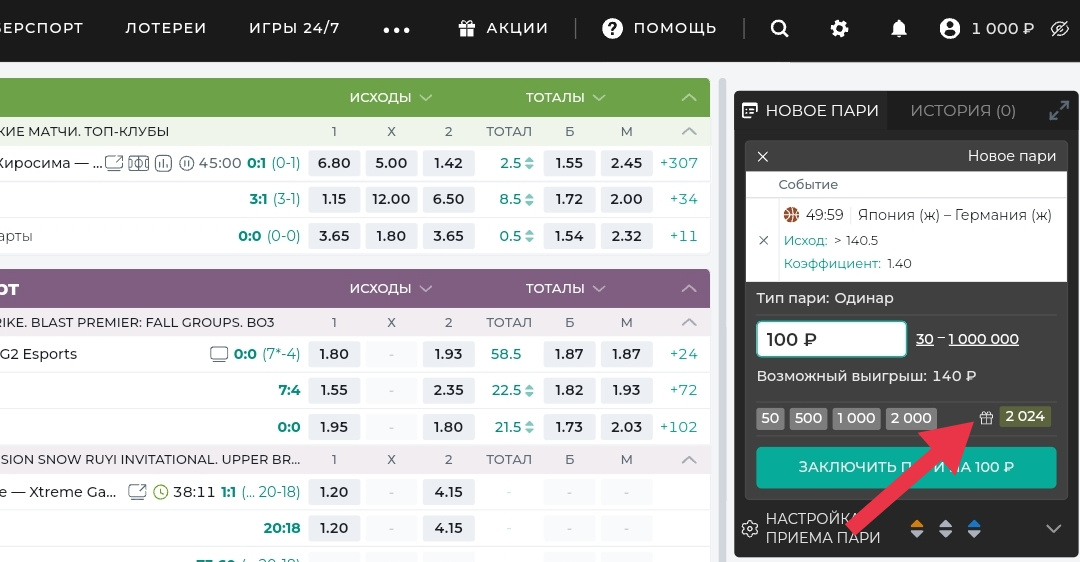Screen dimensions: 1080x562
Task: Open settings via top bar gear
Action: pos(839,29)
